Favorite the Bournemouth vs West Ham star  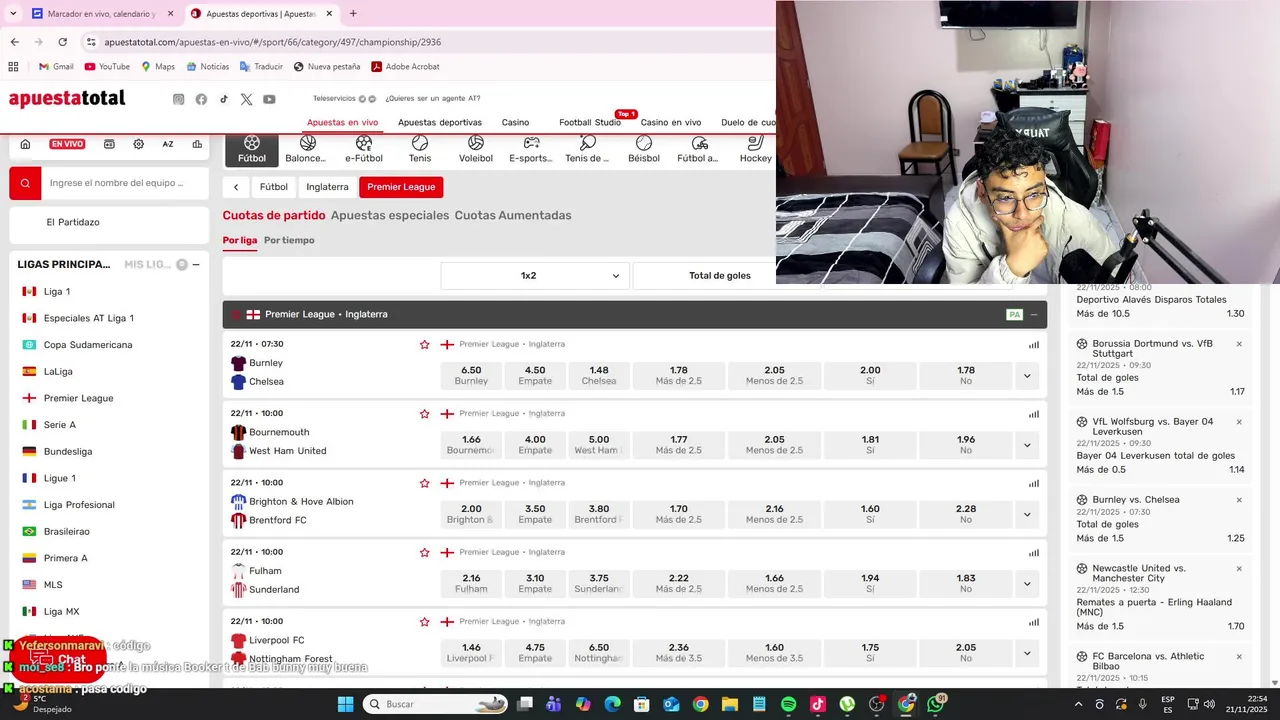(x=424, y=413)
